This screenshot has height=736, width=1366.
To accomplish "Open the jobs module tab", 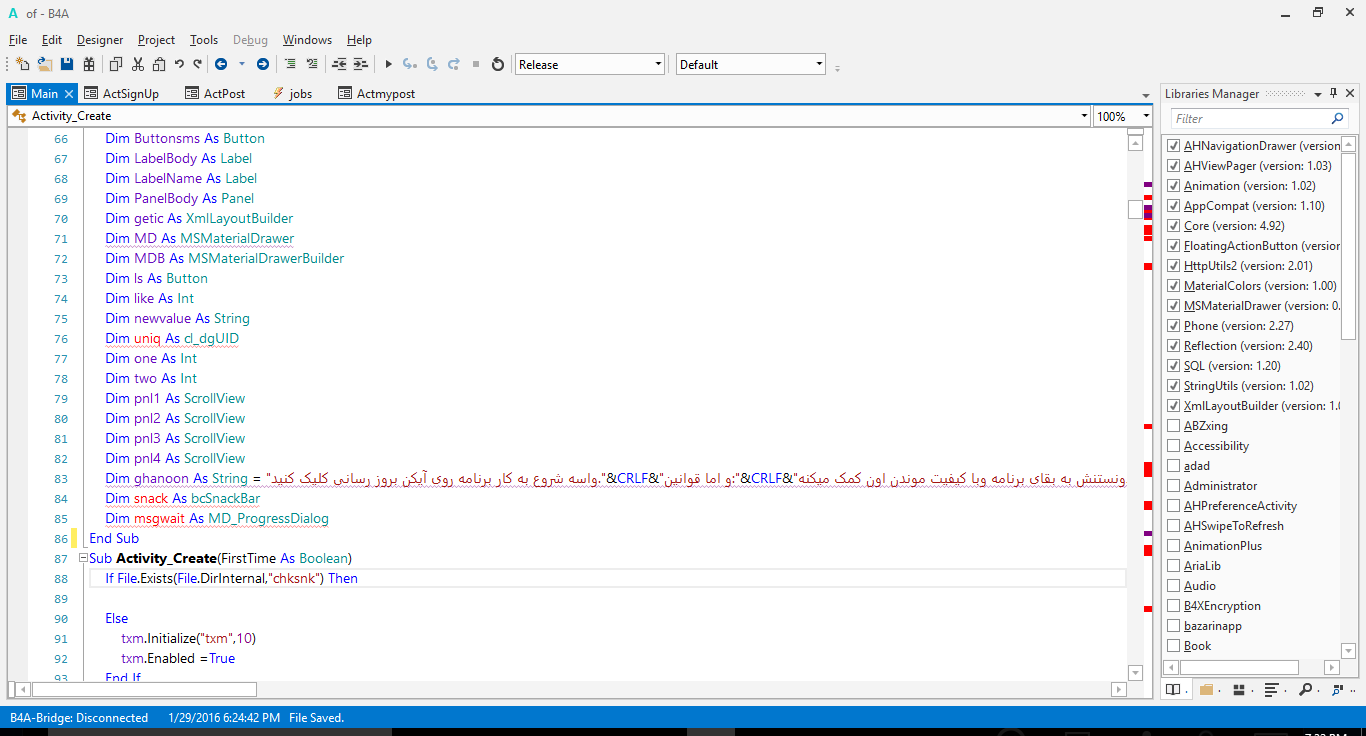I will point(300,93).
